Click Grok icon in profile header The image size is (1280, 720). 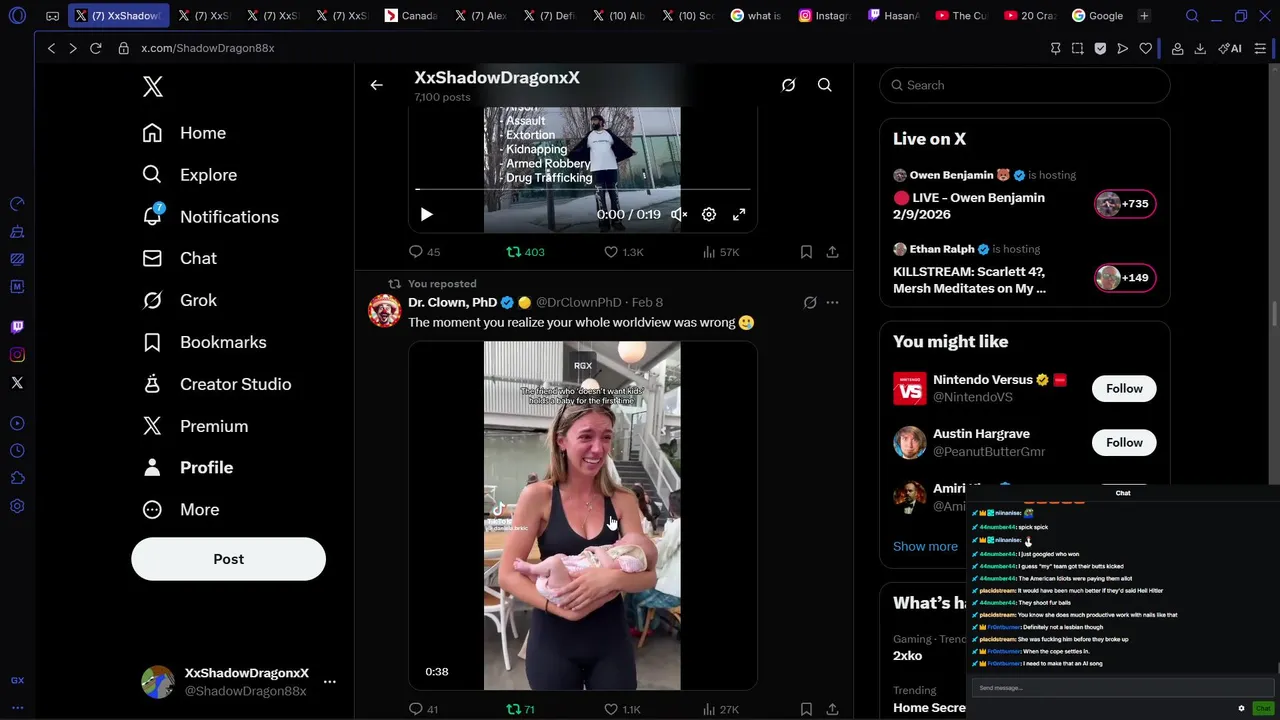click(x=788, y=85)
